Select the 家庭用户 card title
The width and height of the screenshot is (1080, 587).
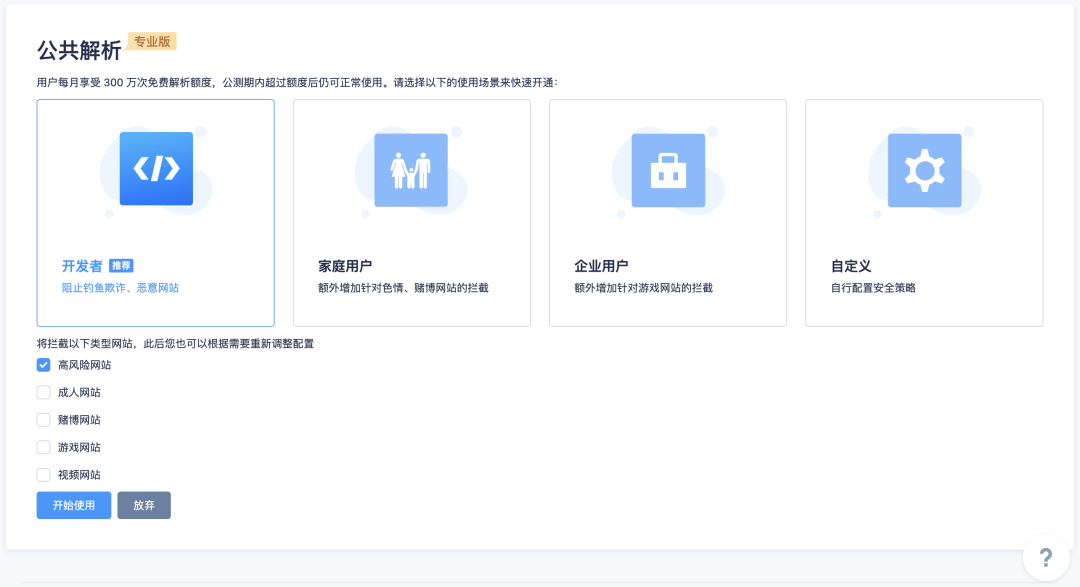(x=345, y=266)
